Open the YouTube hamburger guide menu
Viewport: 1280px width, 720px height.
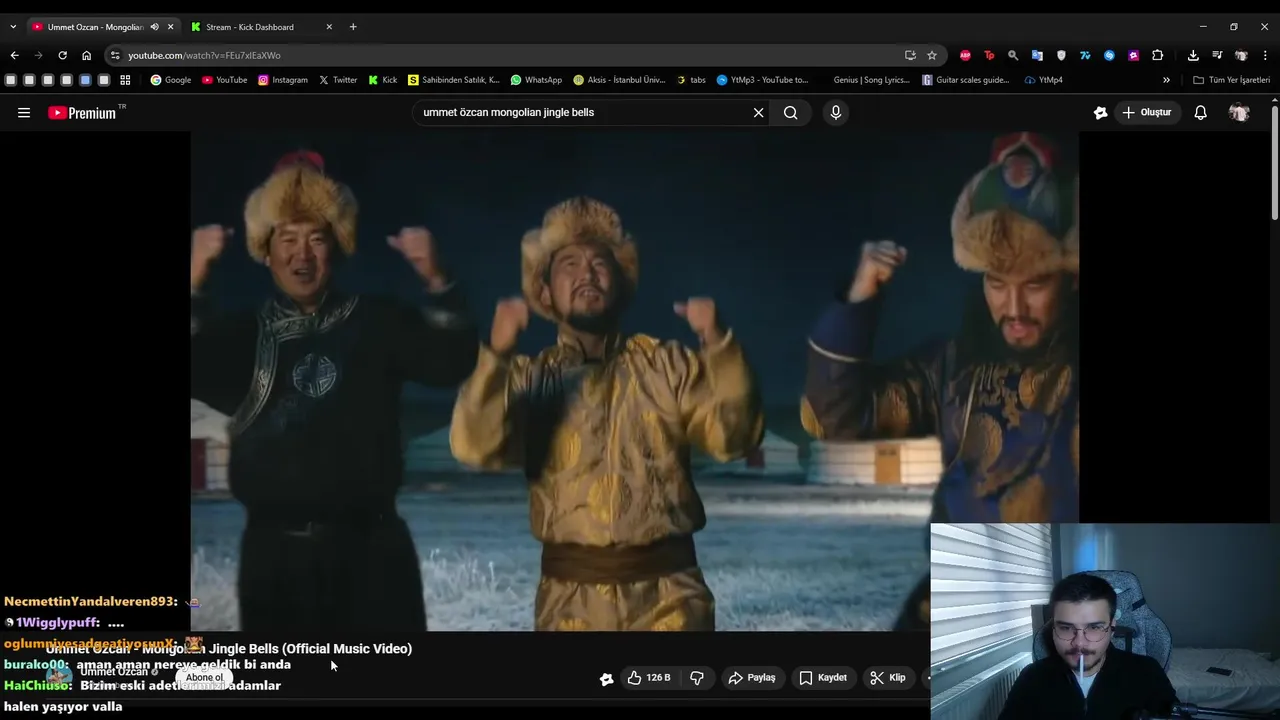(x=24, y=113)
